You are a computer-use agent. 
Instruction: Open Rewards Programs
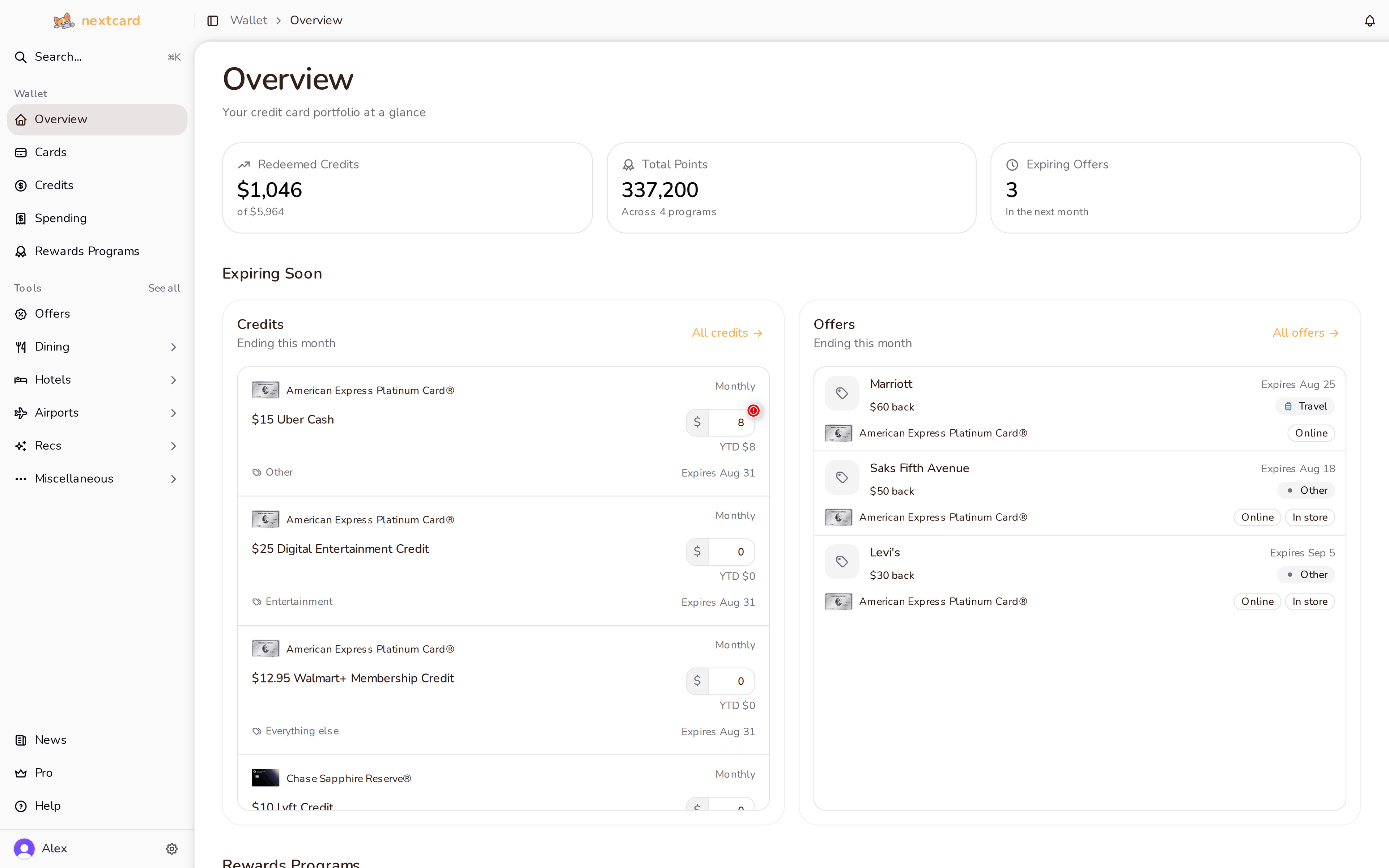click(x=97, y=251)
